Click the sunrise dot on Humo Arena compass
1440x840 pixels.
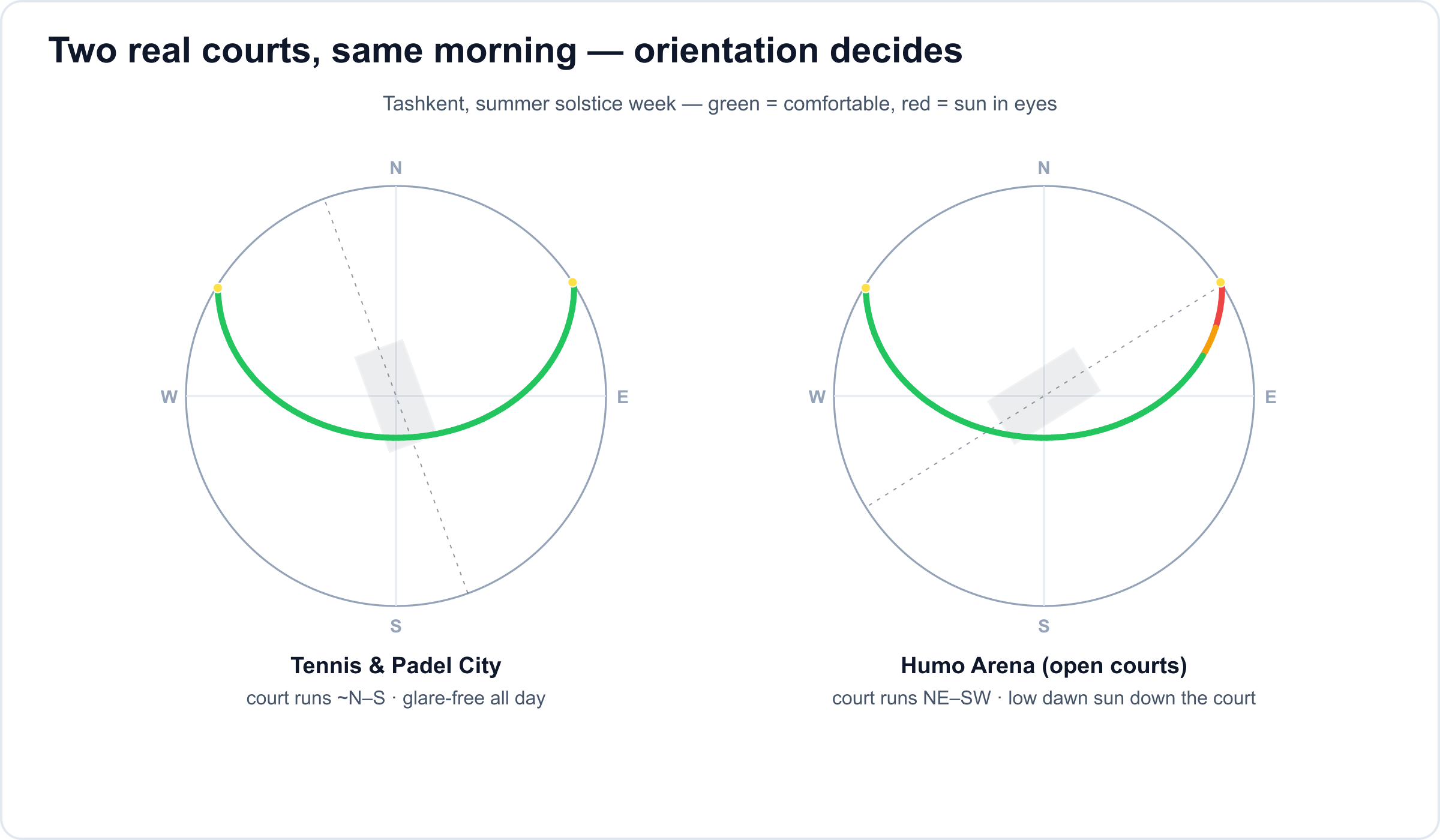[1220, 282]
